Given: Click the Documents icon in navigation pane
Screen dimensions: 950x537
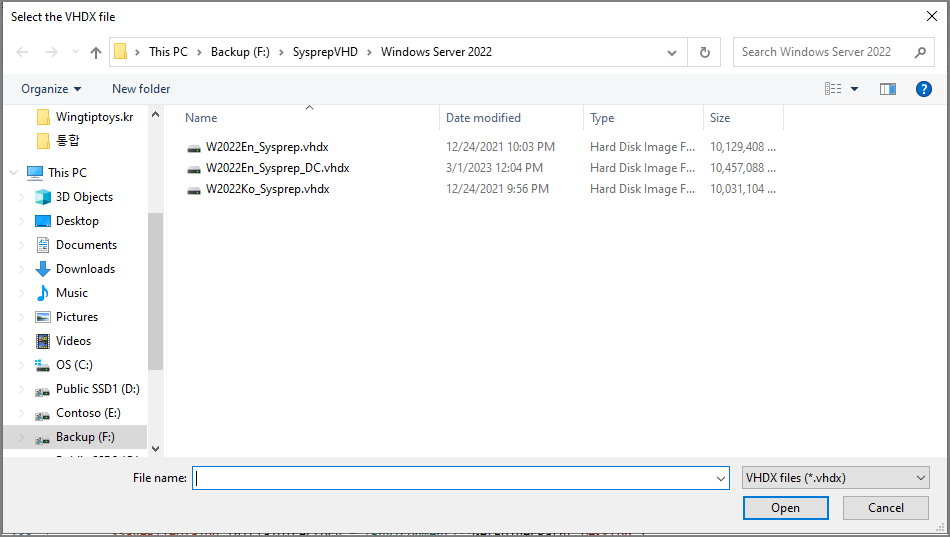Looking at the screenshot, I should point(42,245).
